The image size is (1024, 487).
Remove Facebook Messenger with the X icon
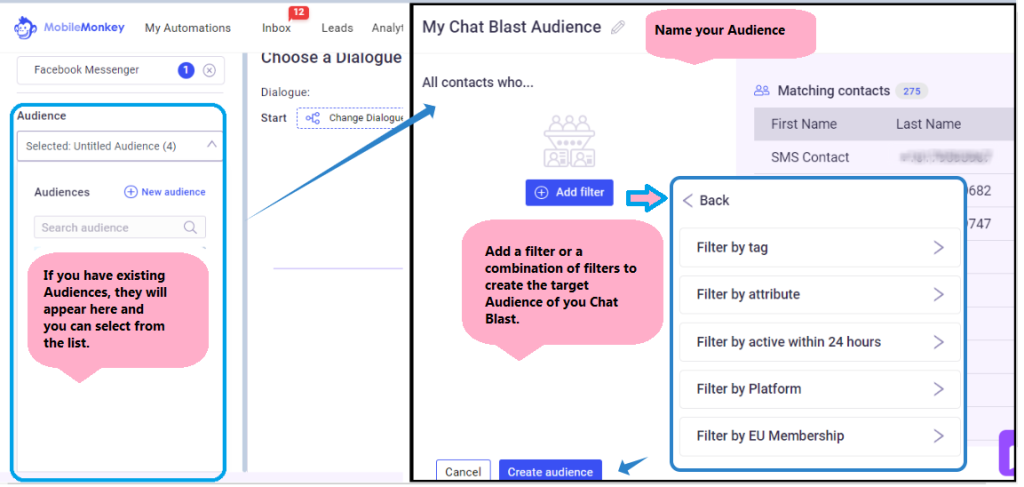tap(209, 71)
